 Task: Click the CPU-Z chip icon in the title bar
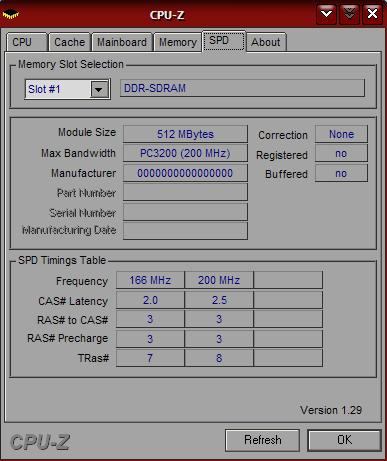[11, 15]
